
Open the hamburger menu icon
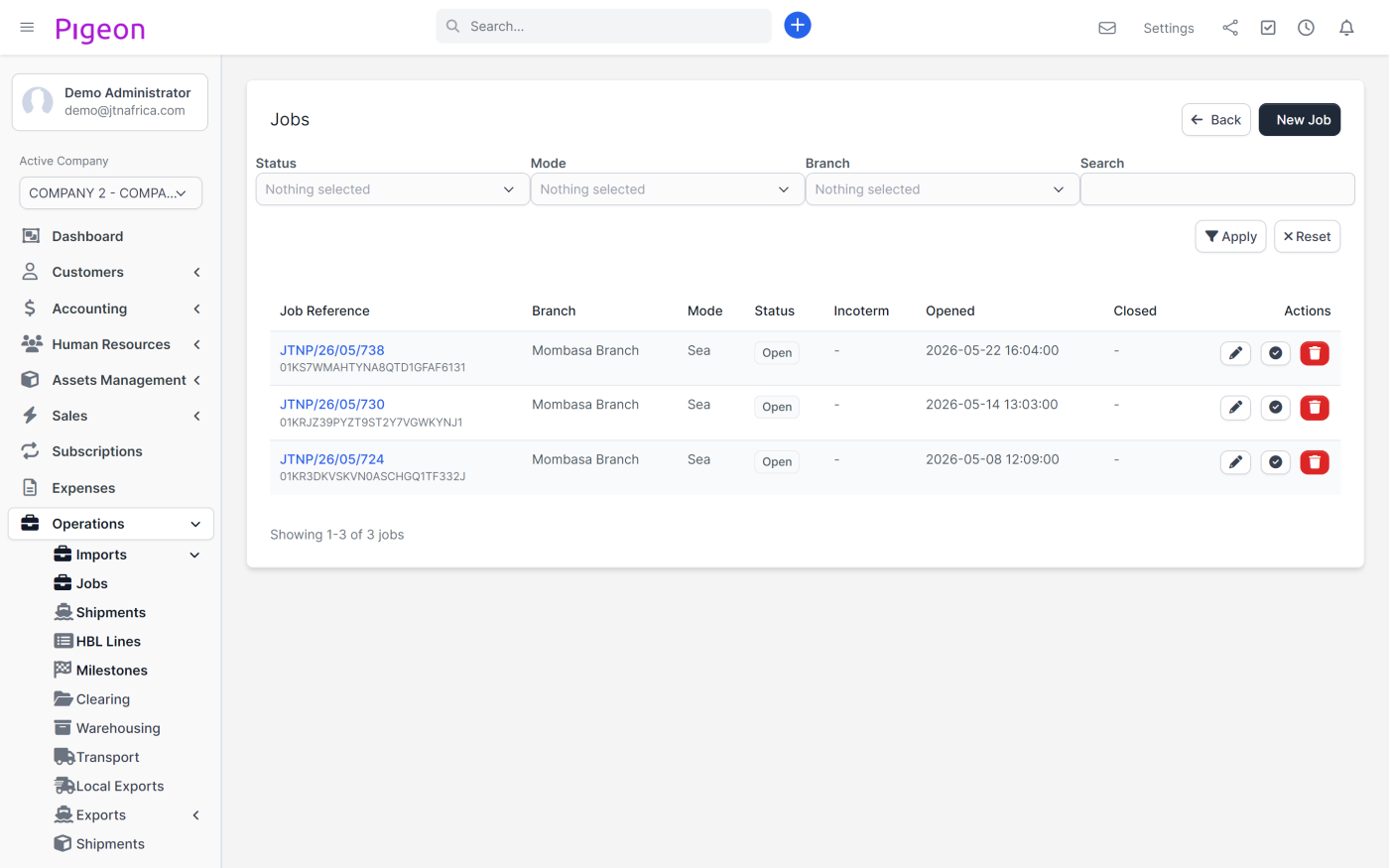pyautogui.click(x=27, y=27)
